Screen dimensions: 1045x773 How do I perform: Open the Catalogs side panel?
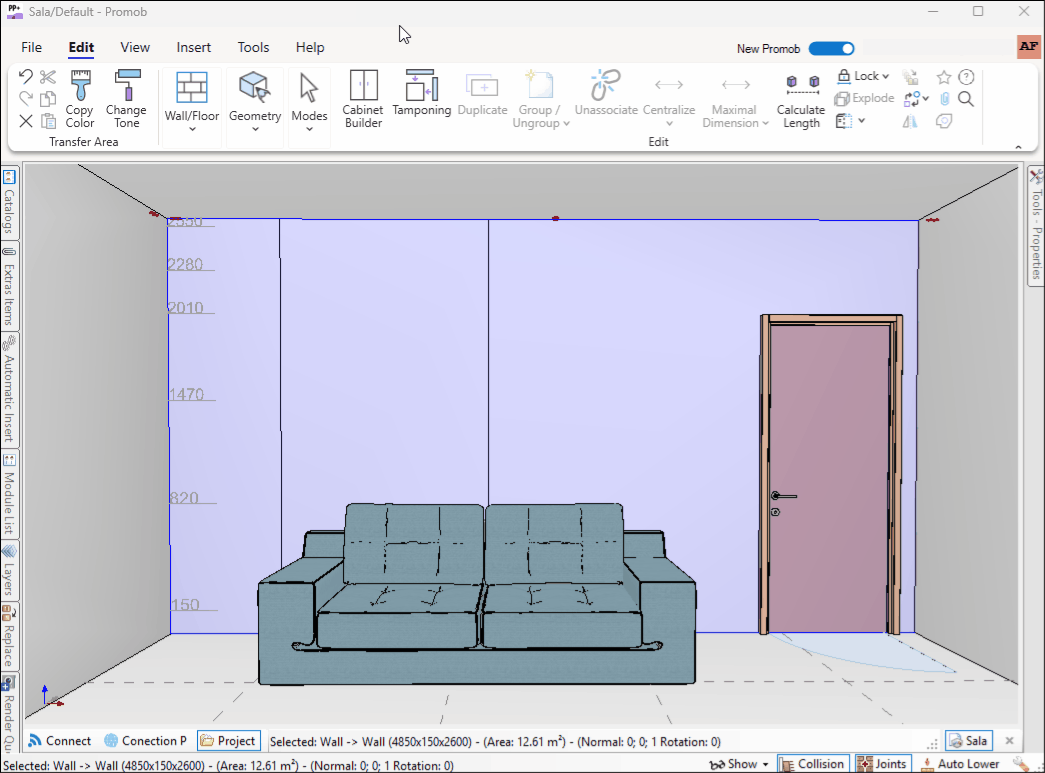(x=9, y=200)
